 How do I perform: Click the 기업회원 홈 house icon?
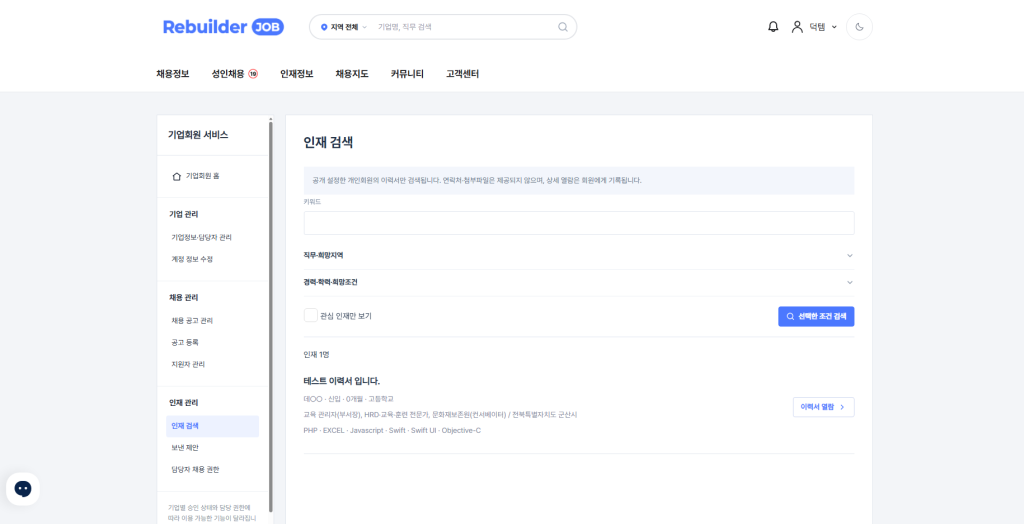pos(176,176)
